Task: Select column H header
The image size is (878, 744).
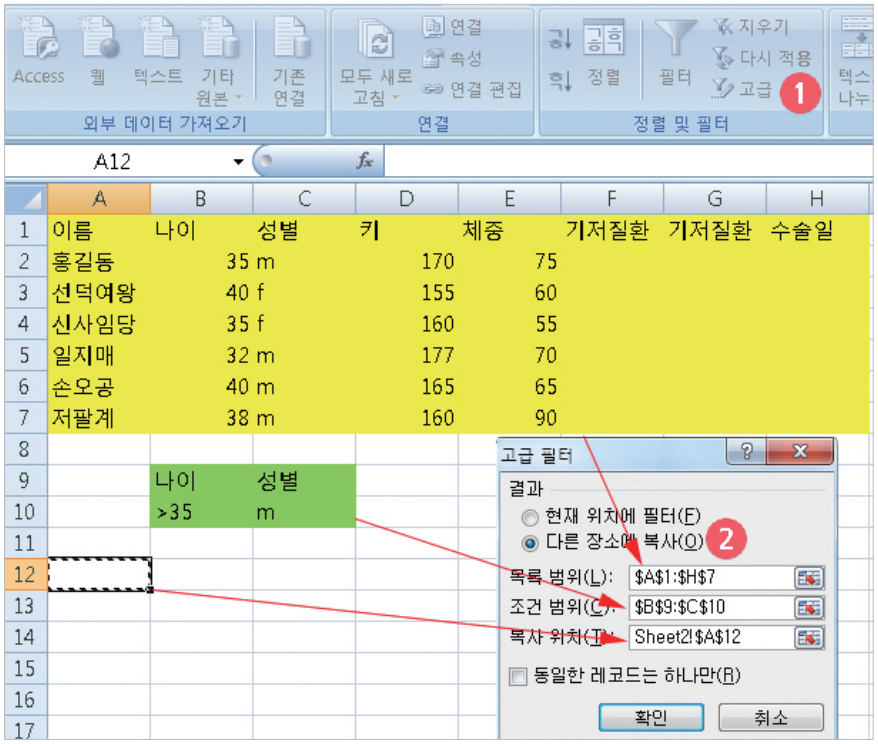Action: pos(817,199)
